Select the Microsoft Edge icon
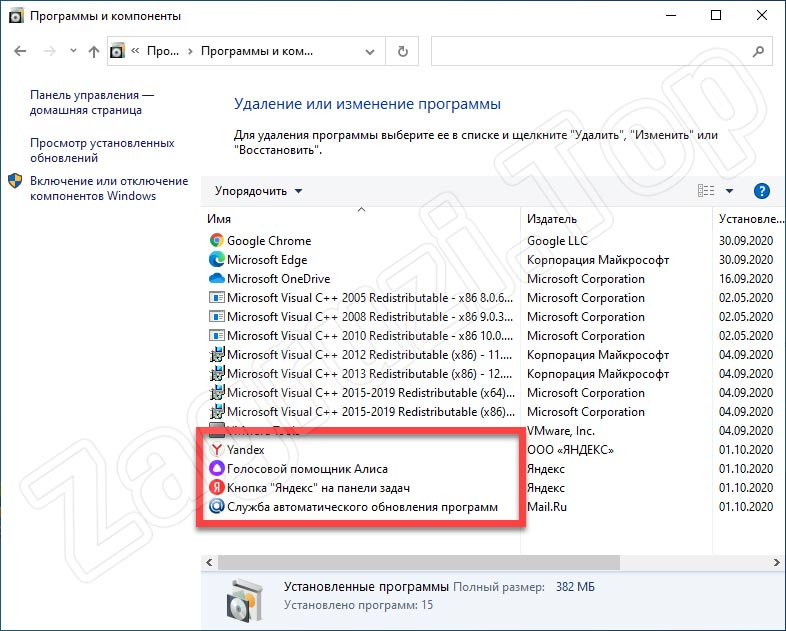This screenshot has width=786, height=631. (217, 260)
